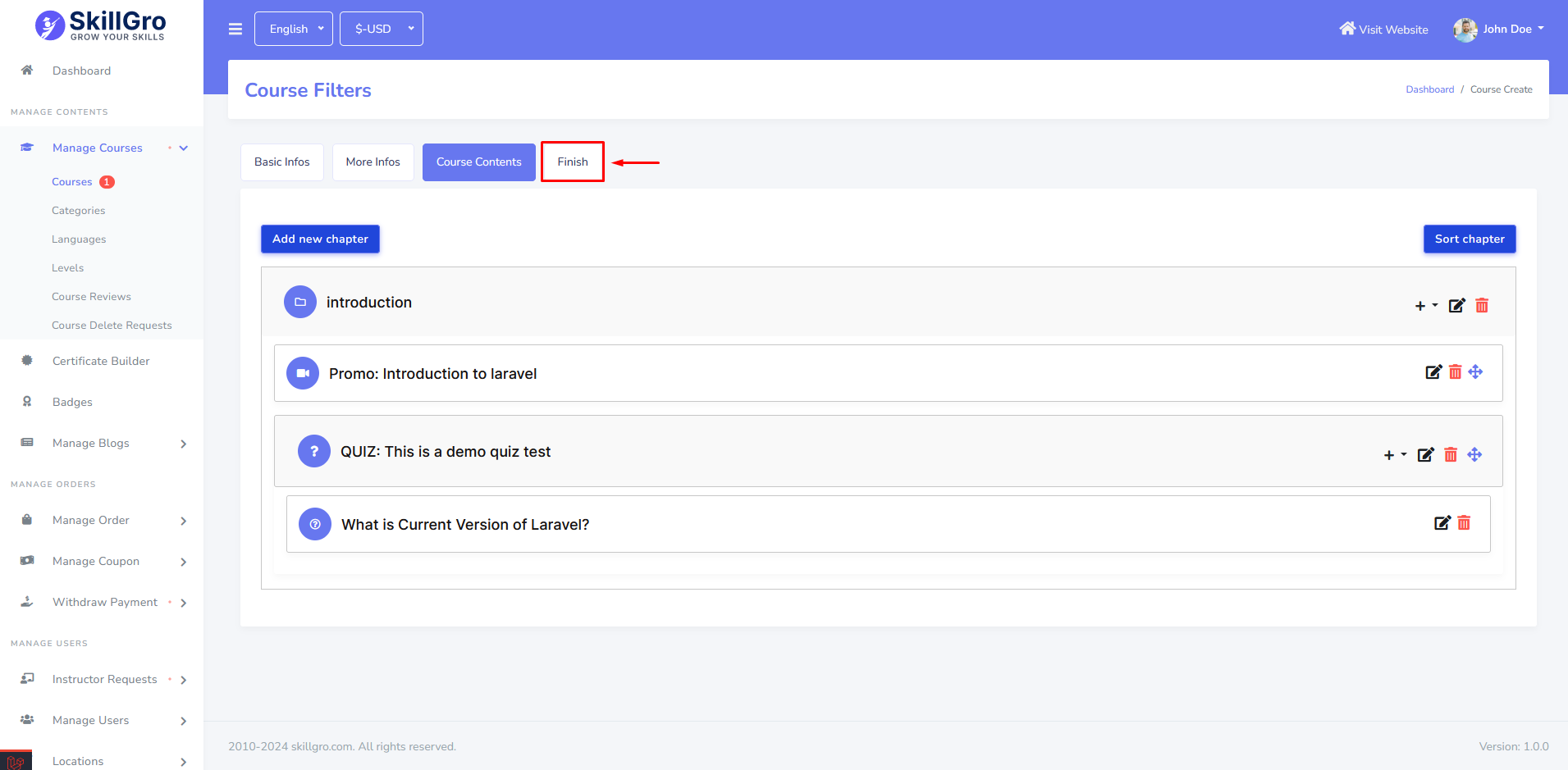This screenshot has width=1568, height=770.
Task: Open the plus dropdown for the QUIZ item
Action: 1395,454
